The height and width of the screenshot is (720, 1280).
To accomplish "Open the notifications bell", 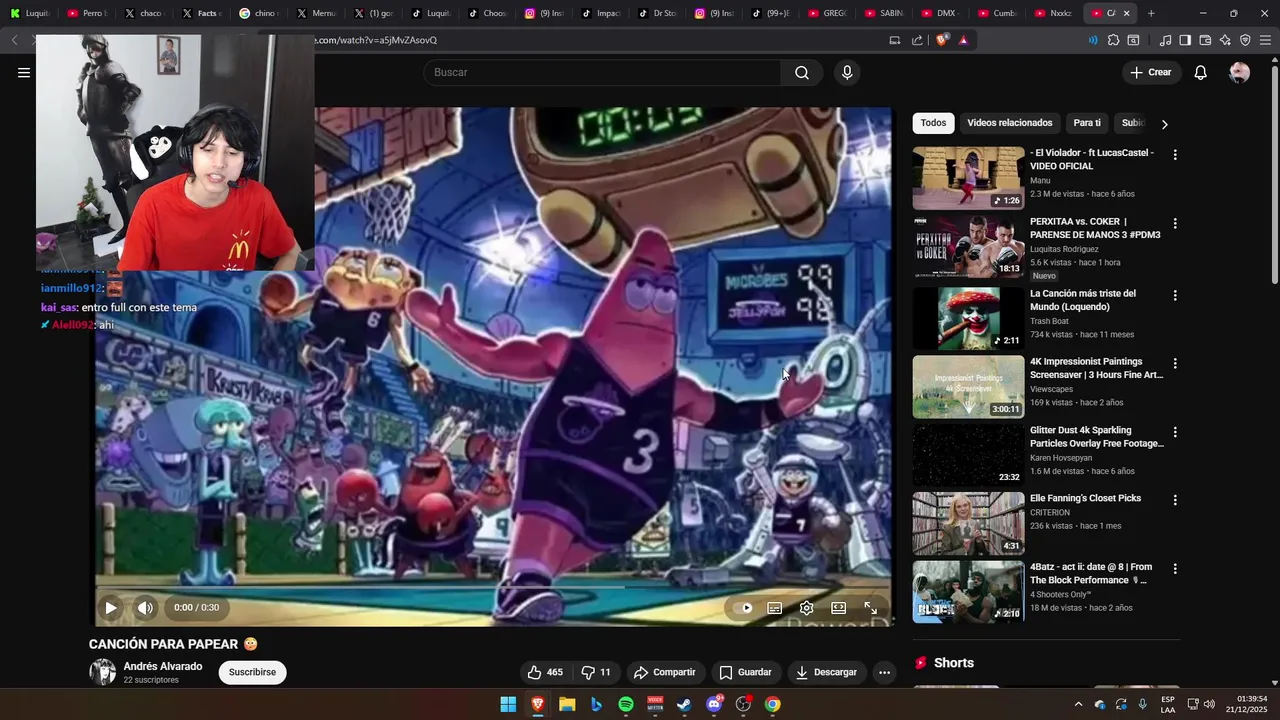I will [1201, 72].
